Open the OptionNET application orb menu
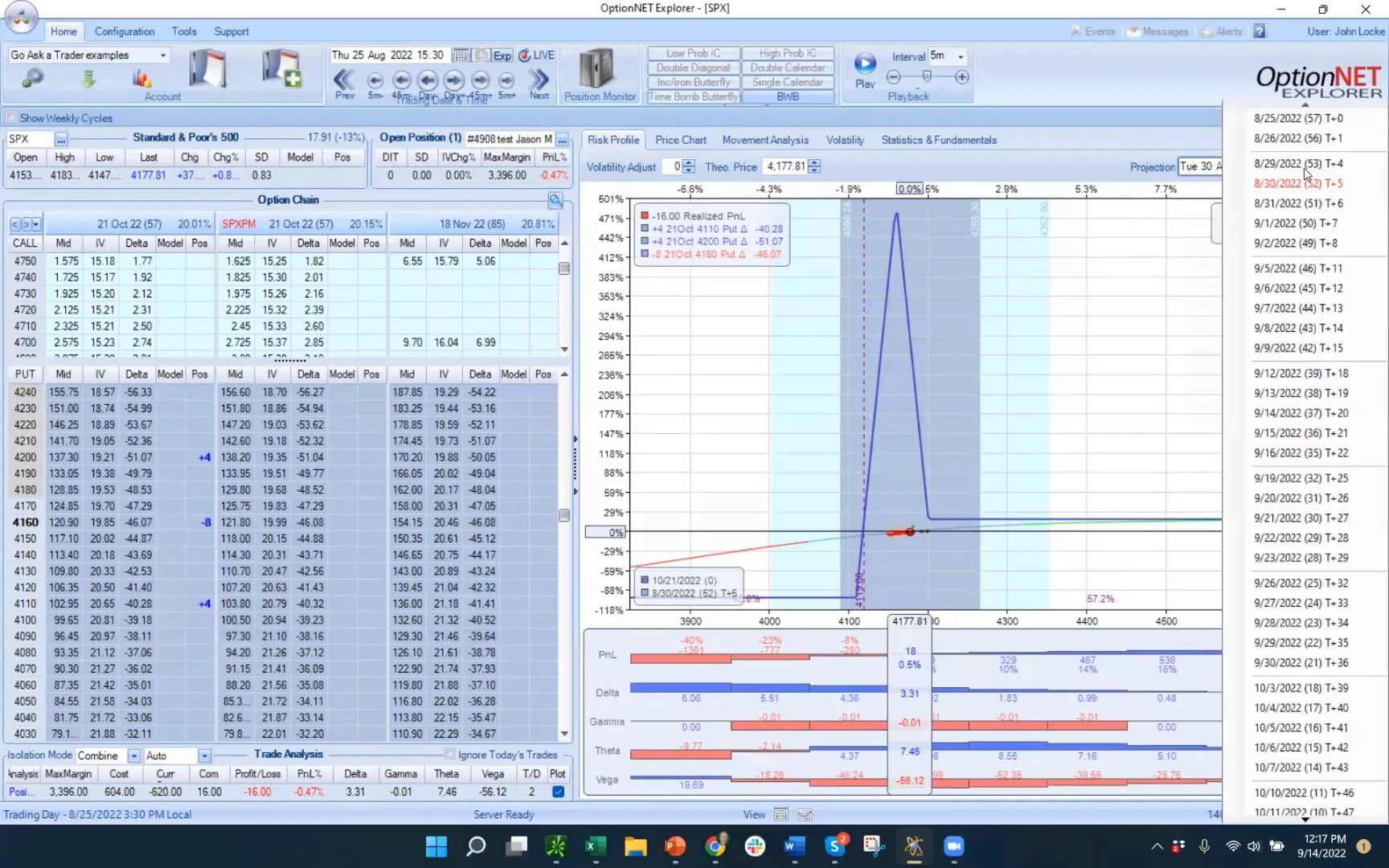This screenshot has height=868, width=1389. click(21, 17)
